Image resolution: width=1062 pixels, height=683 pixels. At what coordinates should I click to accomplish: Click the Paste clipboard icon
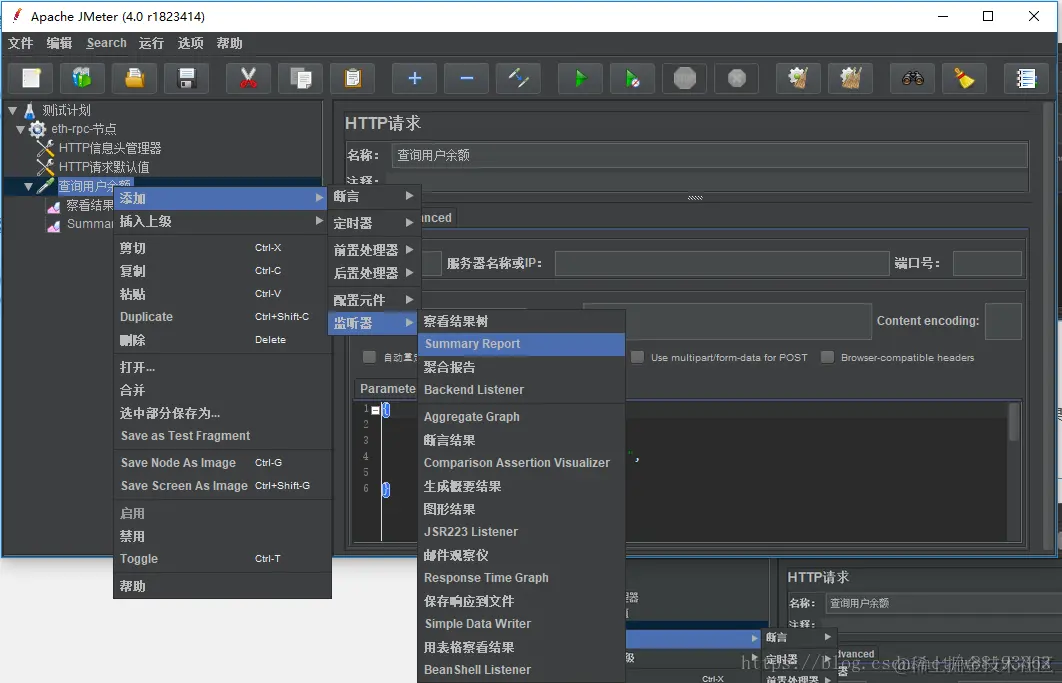[x=352, y=79]
